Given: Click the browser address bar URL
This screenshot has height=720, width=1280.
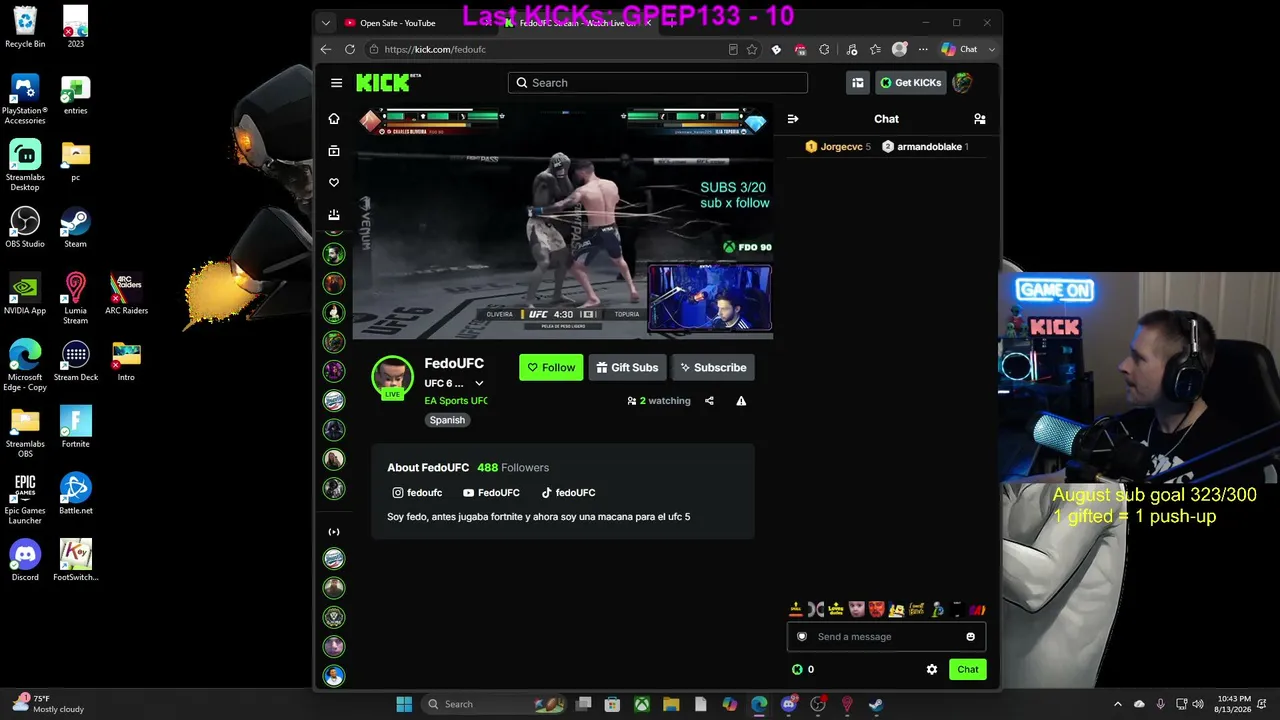Looking at the screenshot, I should click(435, 49).
